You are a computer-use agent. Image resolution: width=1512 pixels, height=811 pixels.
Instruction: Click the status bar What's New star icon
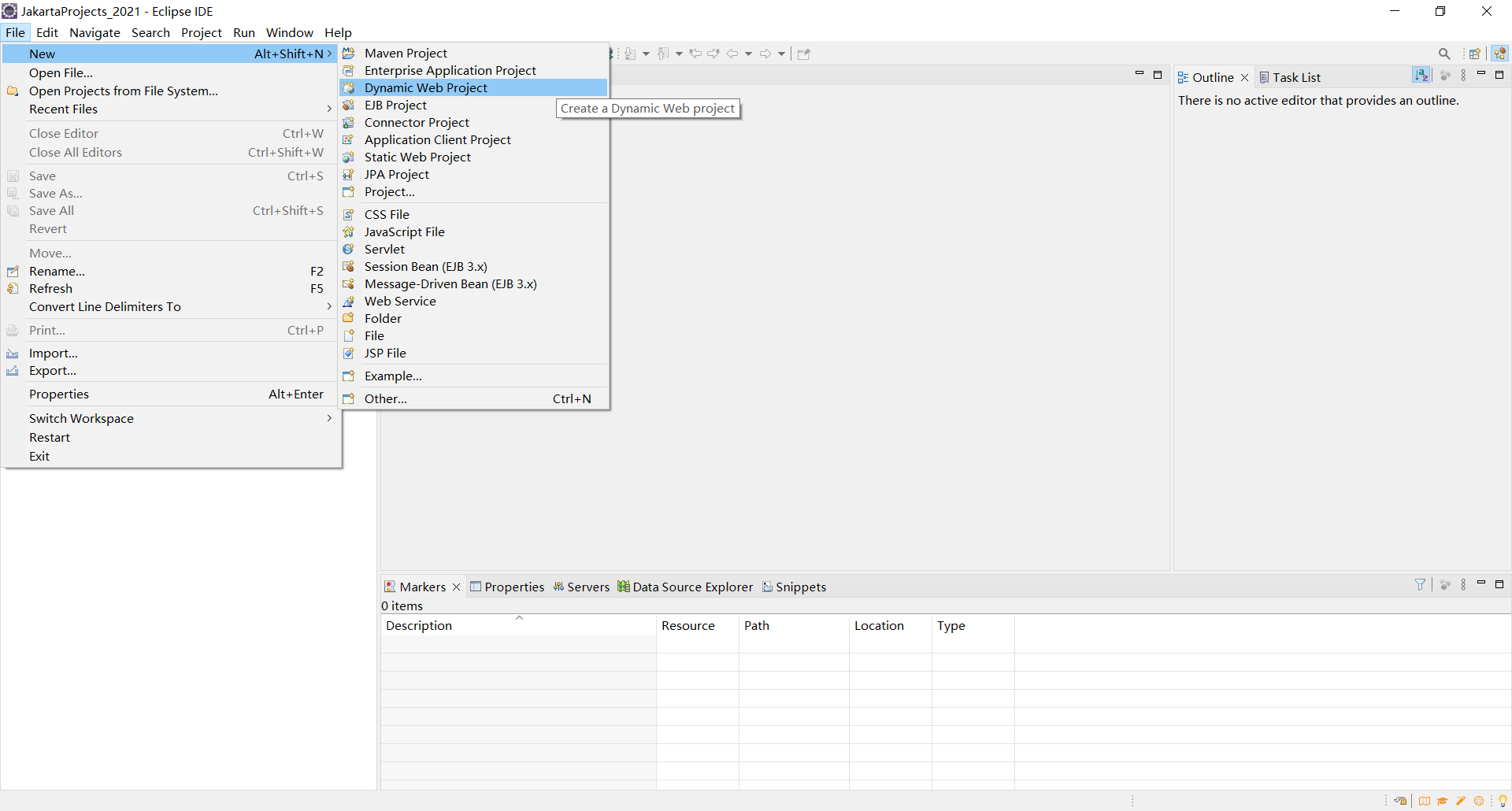click(1479, 801)
